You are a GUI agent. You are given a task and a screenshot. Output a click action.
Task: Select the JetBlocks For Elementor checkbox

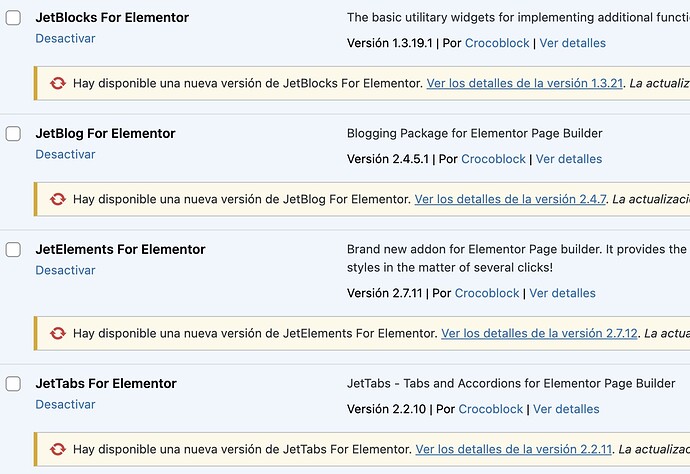(x=13, y=18)
